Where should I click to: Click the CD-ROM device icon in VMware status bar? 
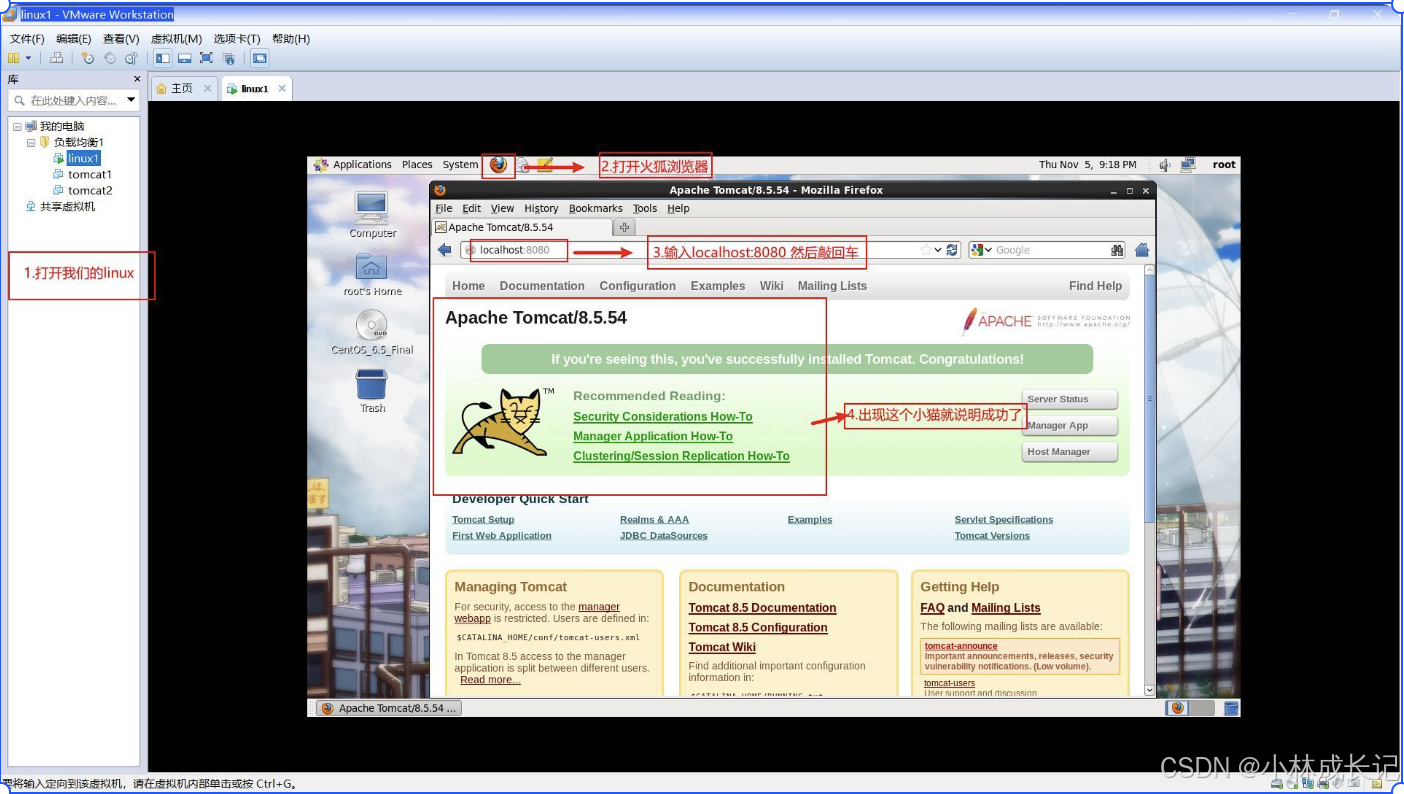pos(1292,783)
